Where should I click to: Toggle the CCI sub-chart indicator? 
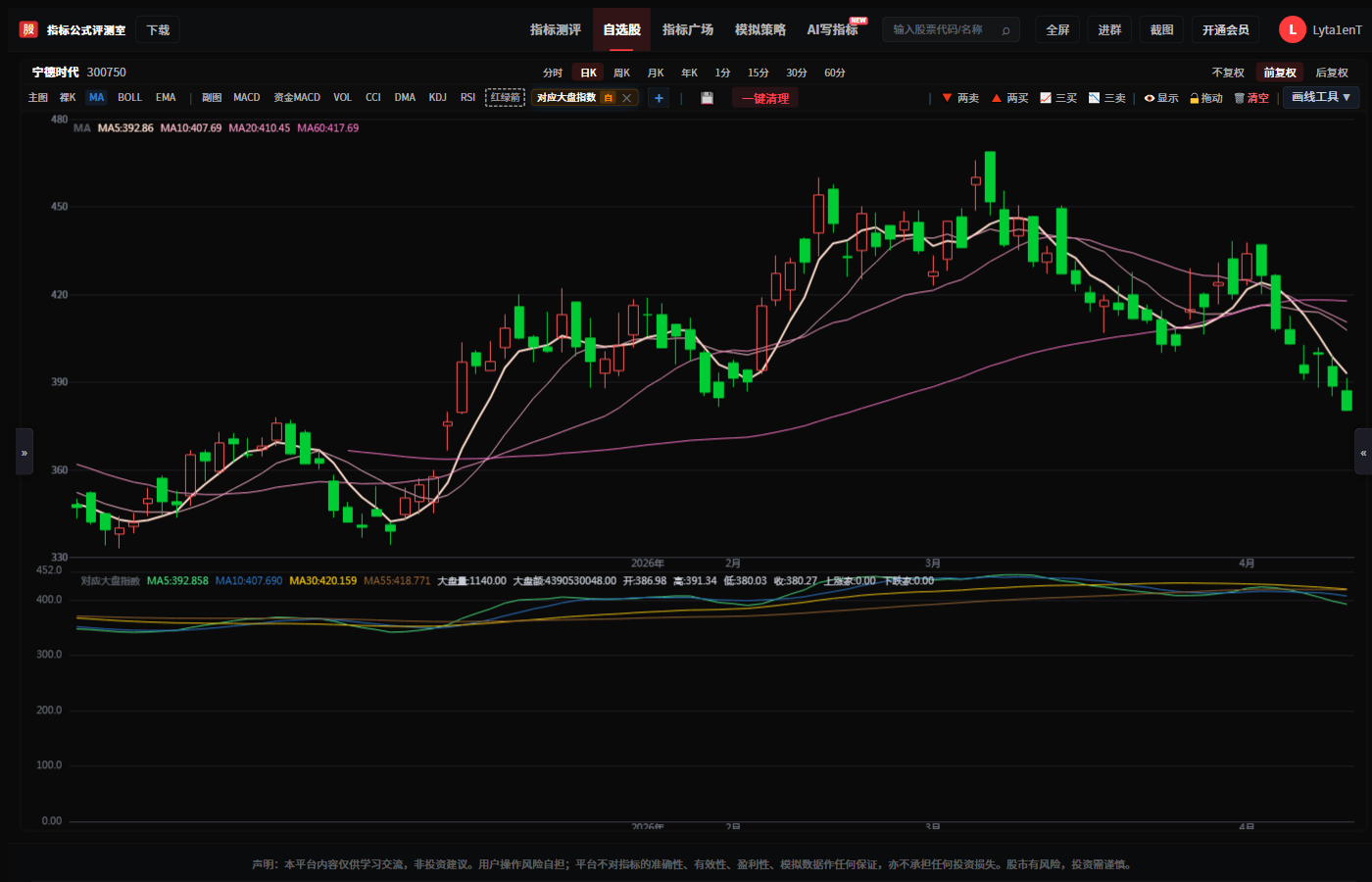coord(373,98)
